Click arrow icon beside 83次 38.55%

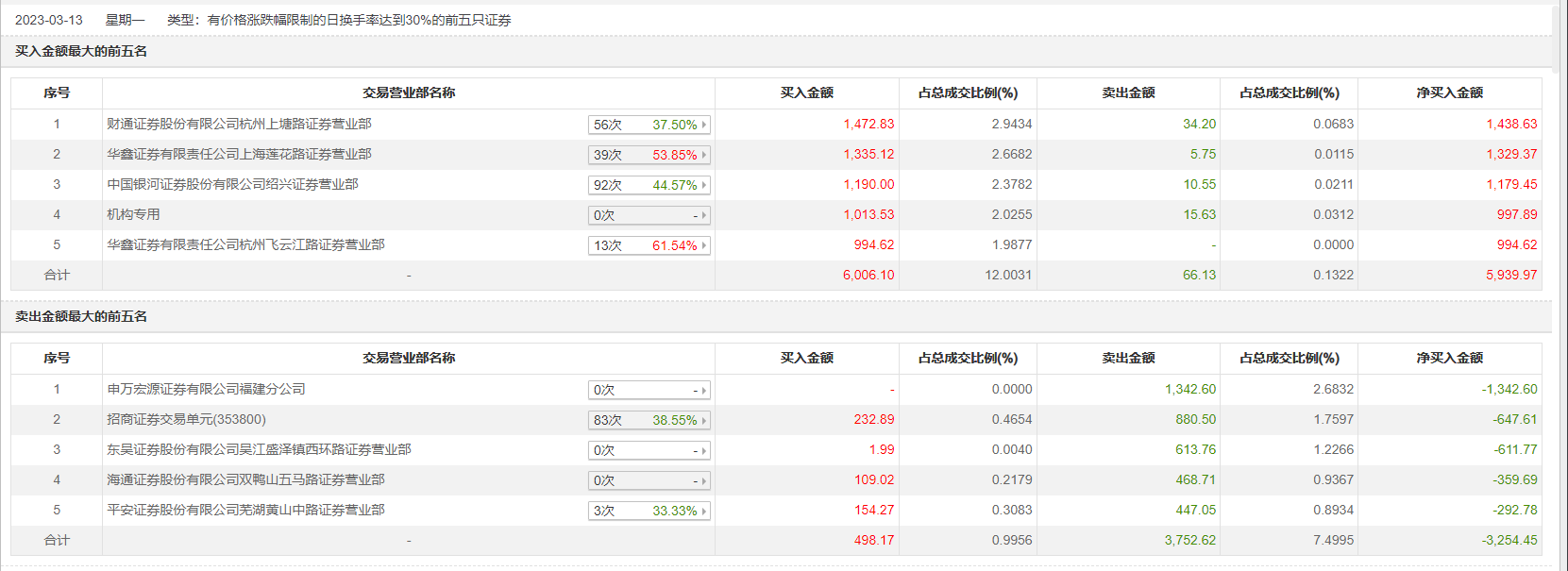point(704,420)
